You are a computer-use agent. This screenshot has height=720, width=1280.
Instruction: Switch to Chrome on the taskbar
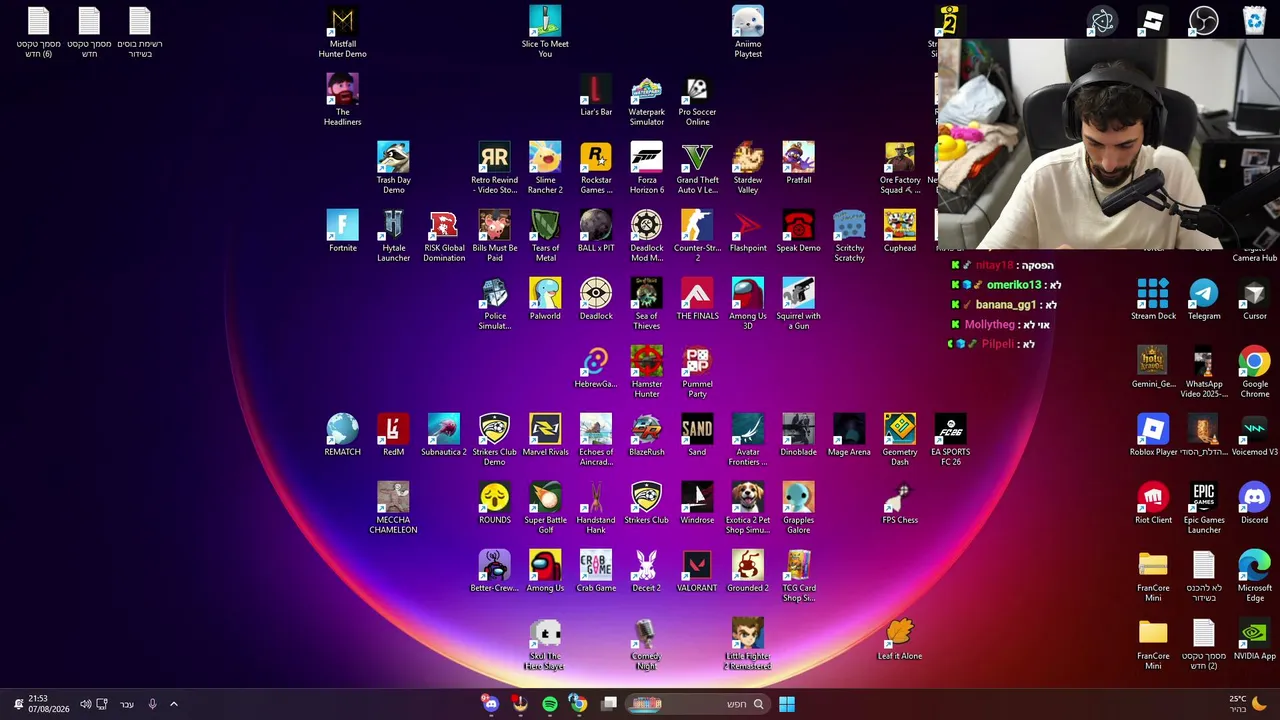click(578, 704)
